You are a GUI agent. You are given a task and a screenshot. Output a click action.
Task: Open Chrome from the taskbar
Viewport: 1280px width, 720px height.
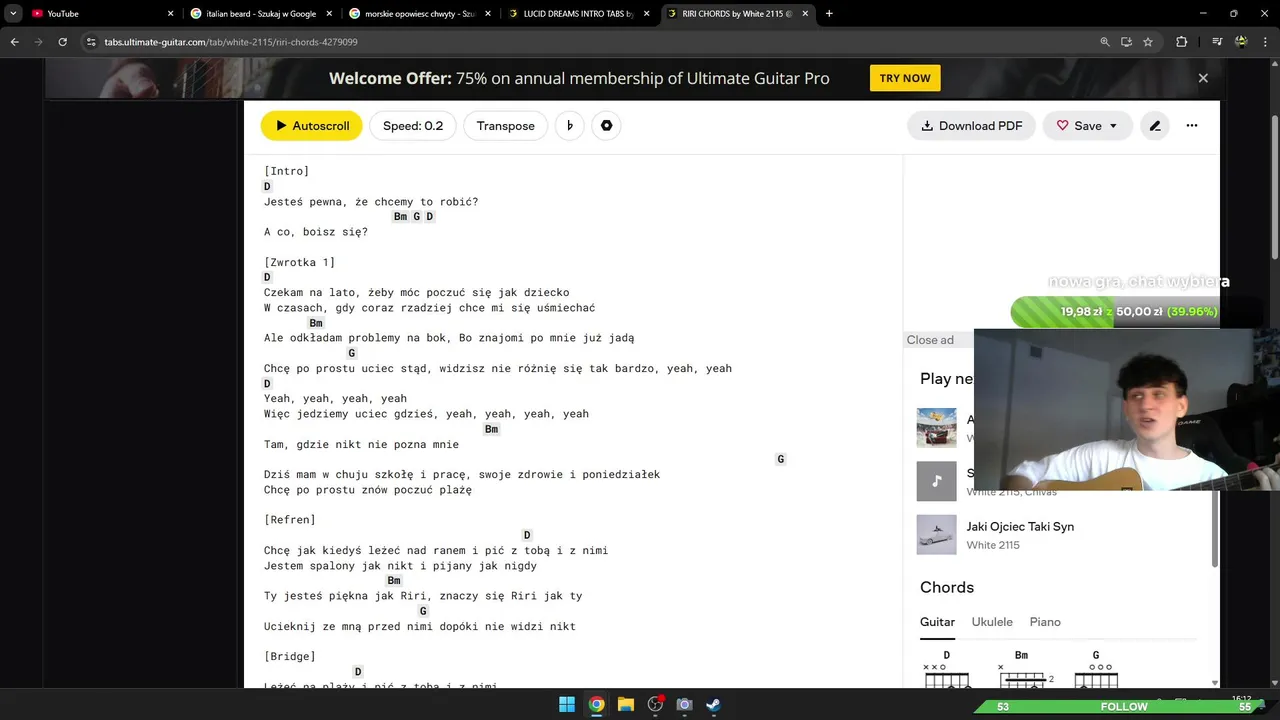(x=596, y=704)
